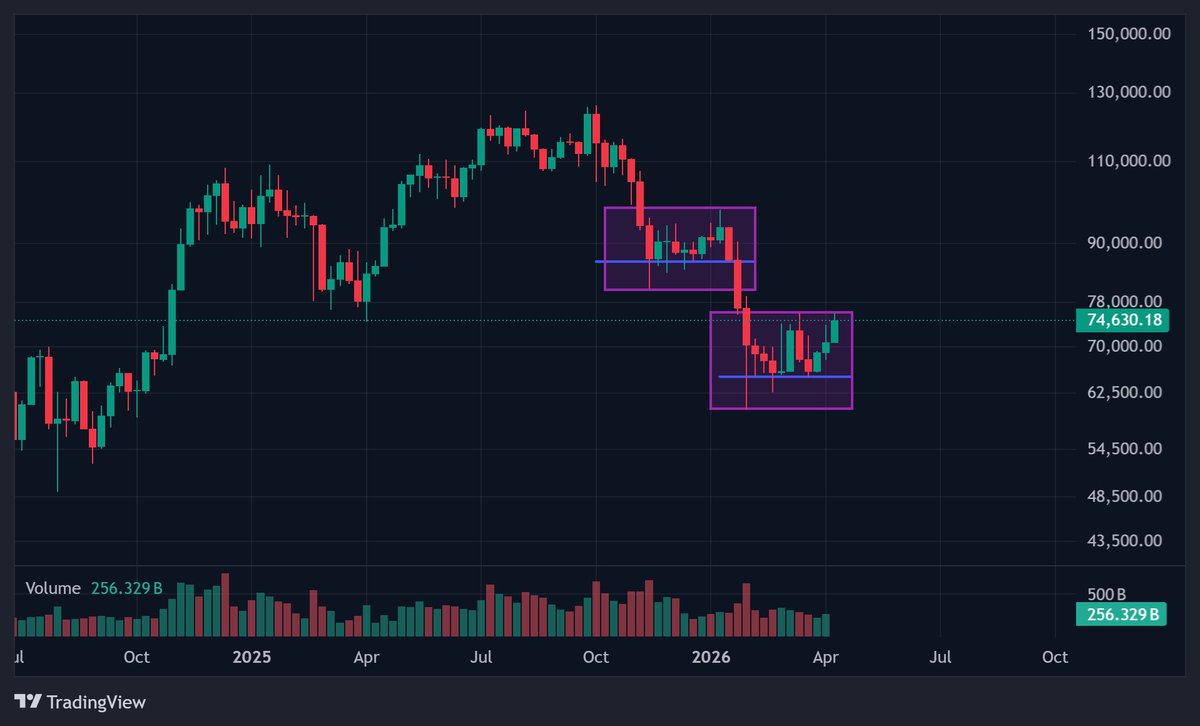Click the 54,500.00 price axis label
The image size is (1200, 726).
click(x=1125, y=448)
